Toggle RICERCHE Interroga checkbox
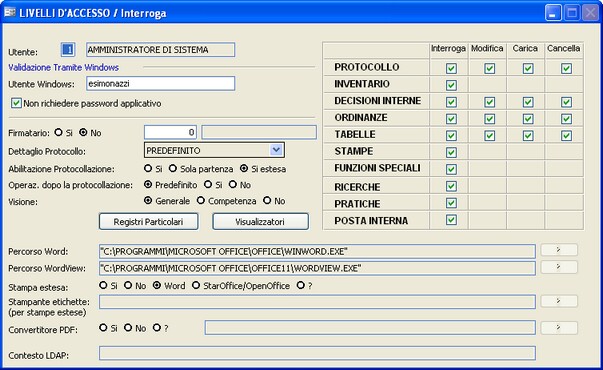Image resolution: width=603 pixels, height=370 pixels. pyautogui.click(x=451, y=186)
